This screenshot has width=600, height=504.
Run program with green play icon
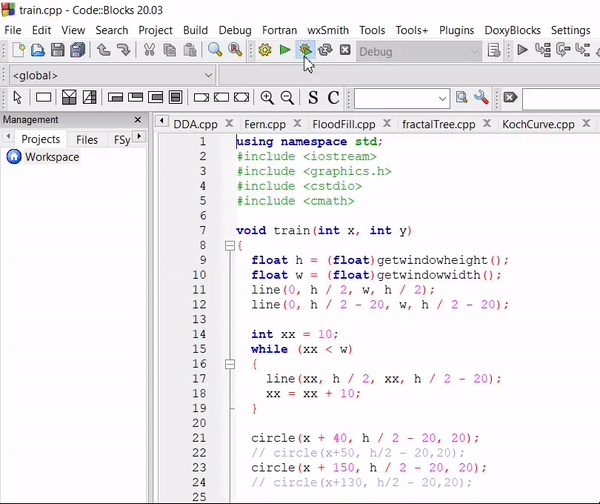pyautogui.click(x=285, y=50)
